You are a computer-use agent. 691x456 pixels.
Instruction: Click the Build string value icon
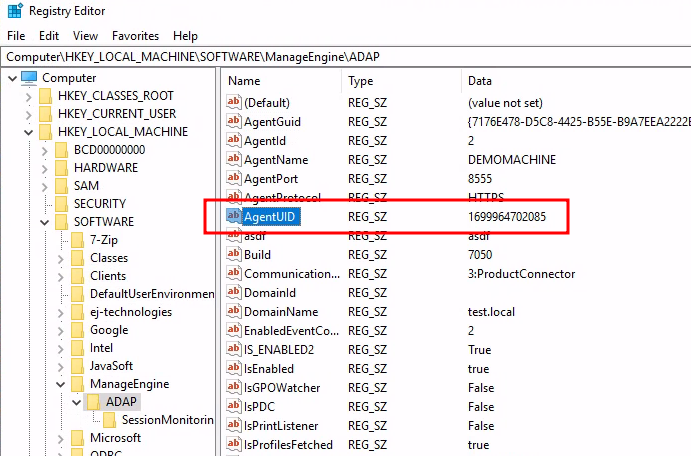tap(234, 254)
